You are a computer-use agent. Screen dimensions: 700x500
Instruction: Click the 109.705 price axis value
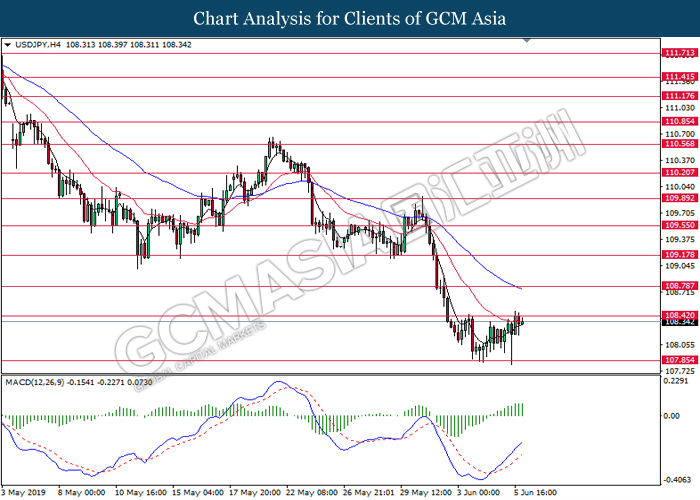pos(680,213)
